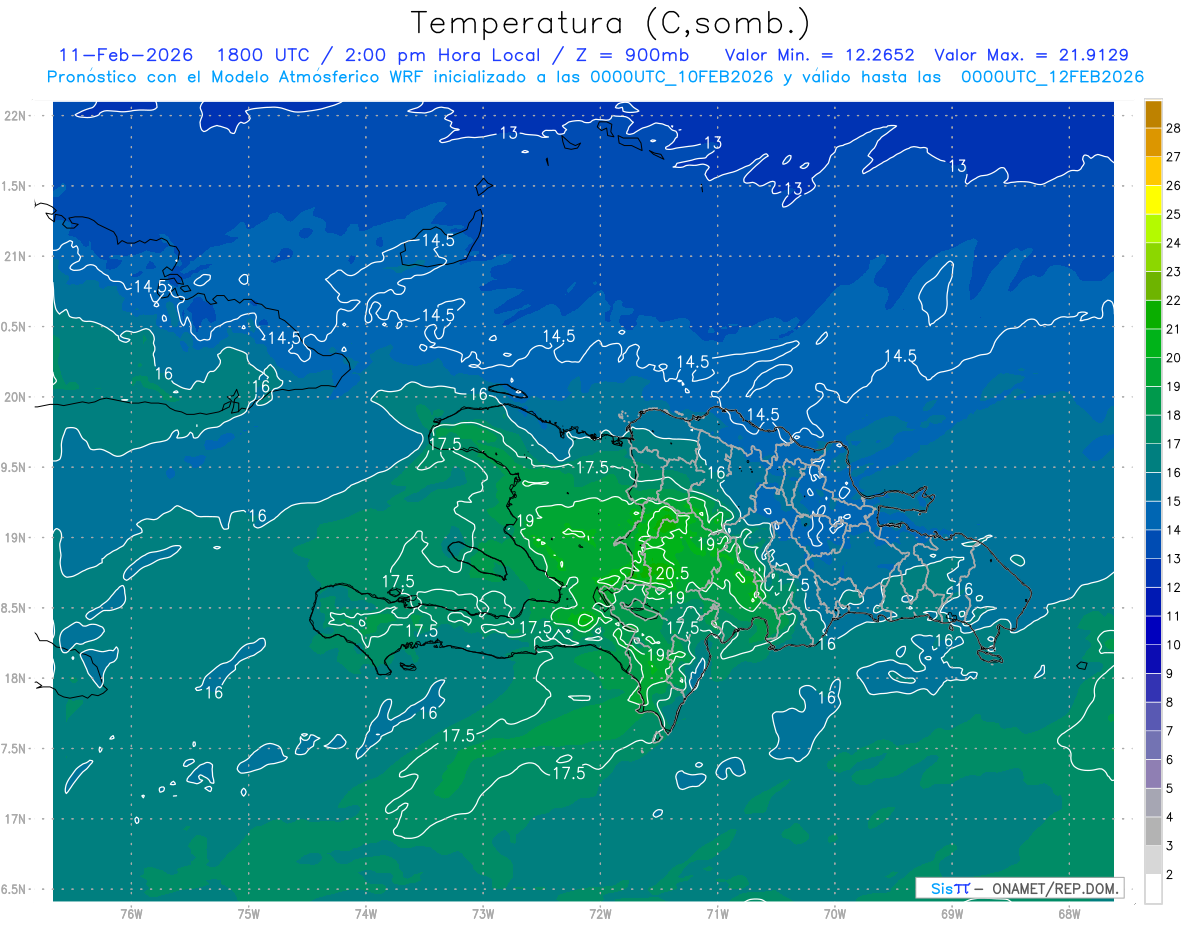Click the 17N latitude axis label
This screenshot has width=1200, height=927.
click(15, 819)
